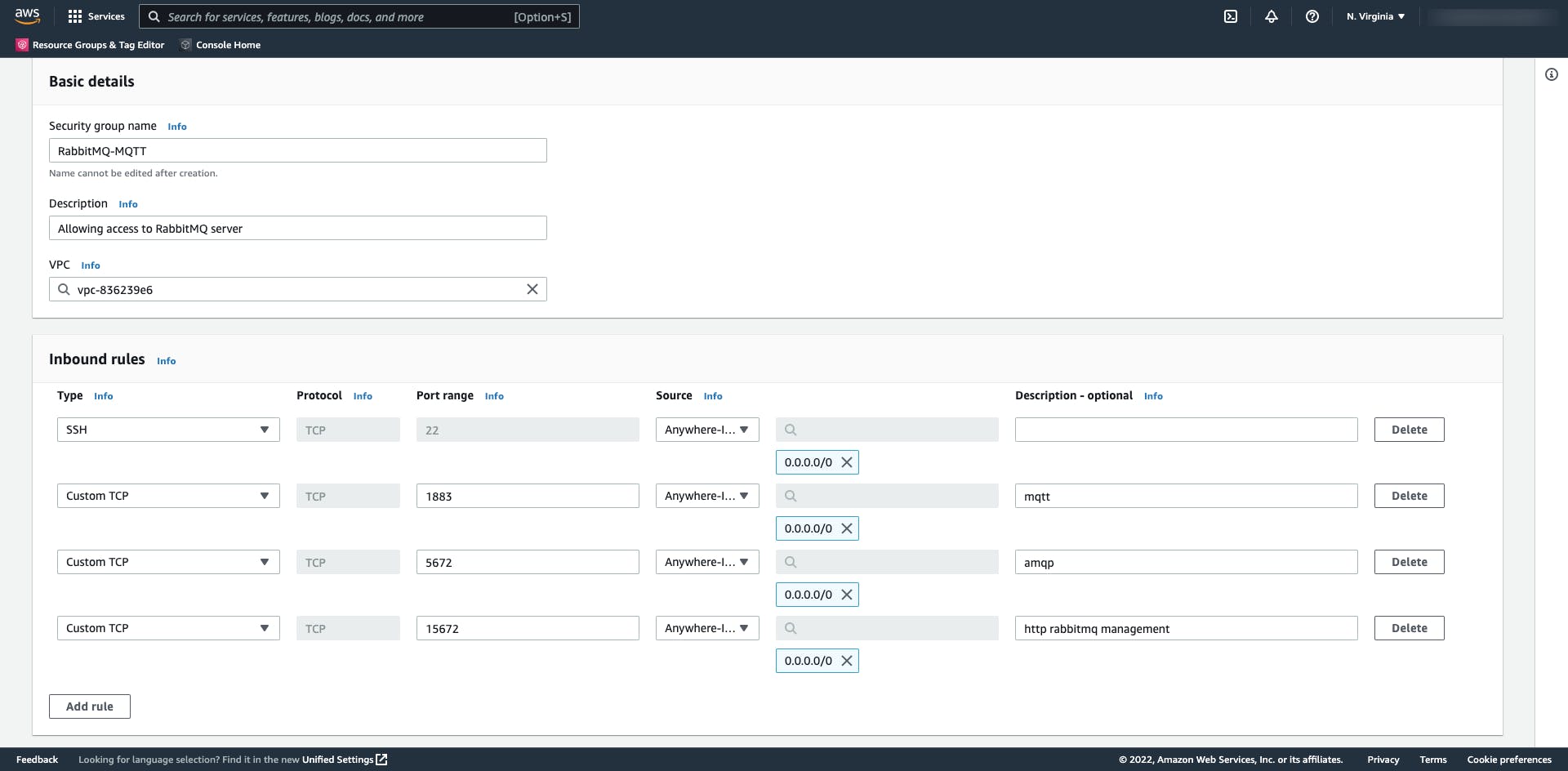Remove 0.0.0.0/0 from the 5672 rule
This screenshot has width=1568, height=771.
click(847, 595)
